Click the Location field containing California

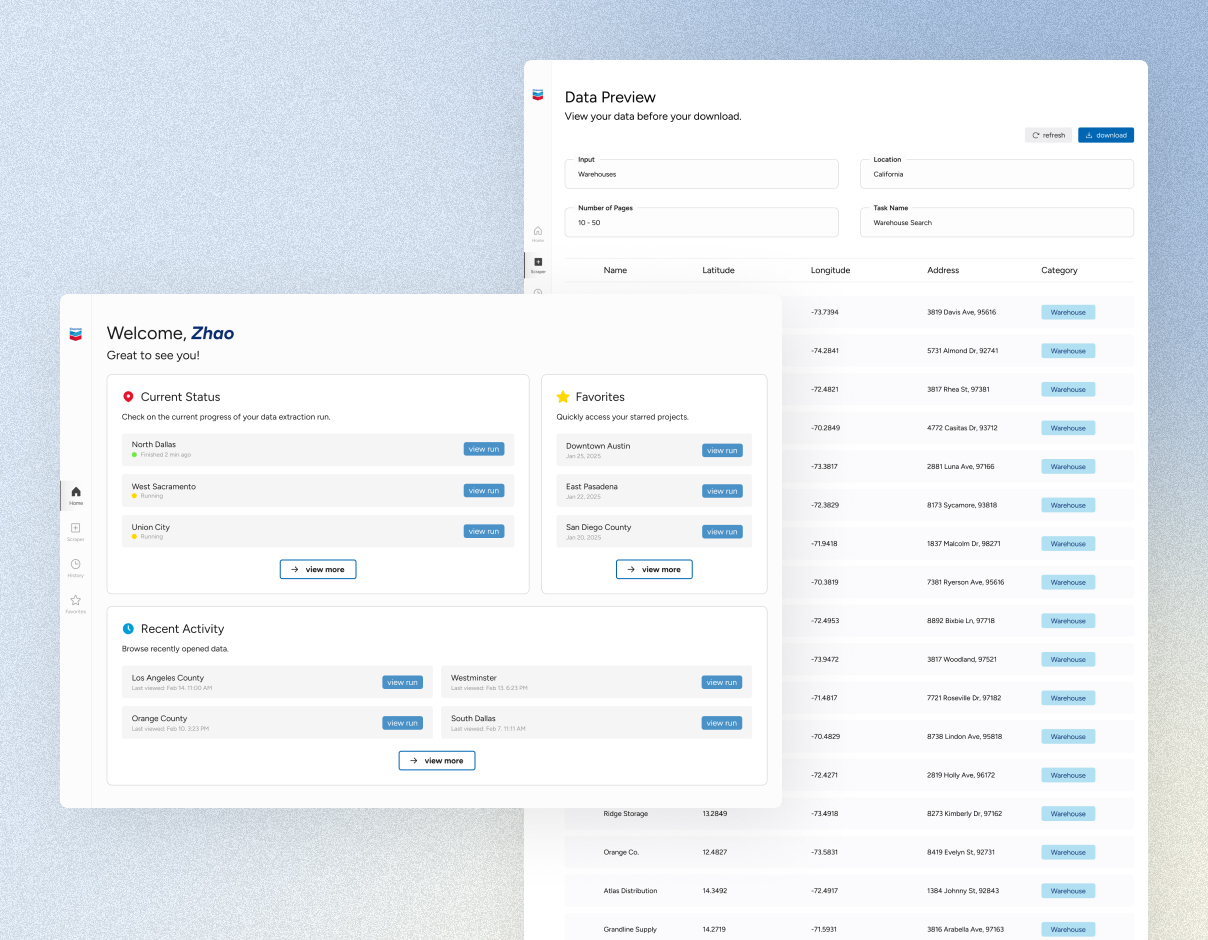pyautogui.click(x=997, y=174)
